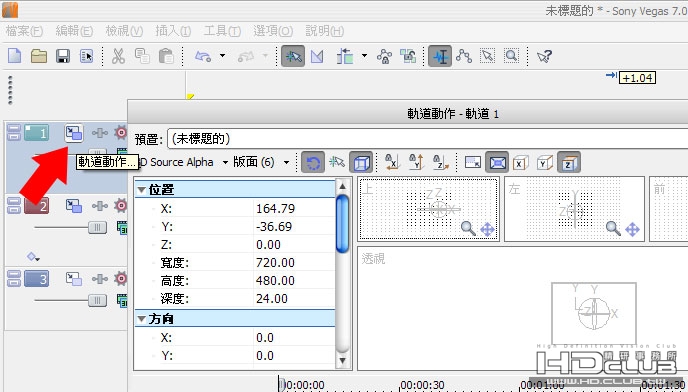This screenshot has width=688, height=392.
Task: Open the 編輯 menu
Action: point(75,31)
